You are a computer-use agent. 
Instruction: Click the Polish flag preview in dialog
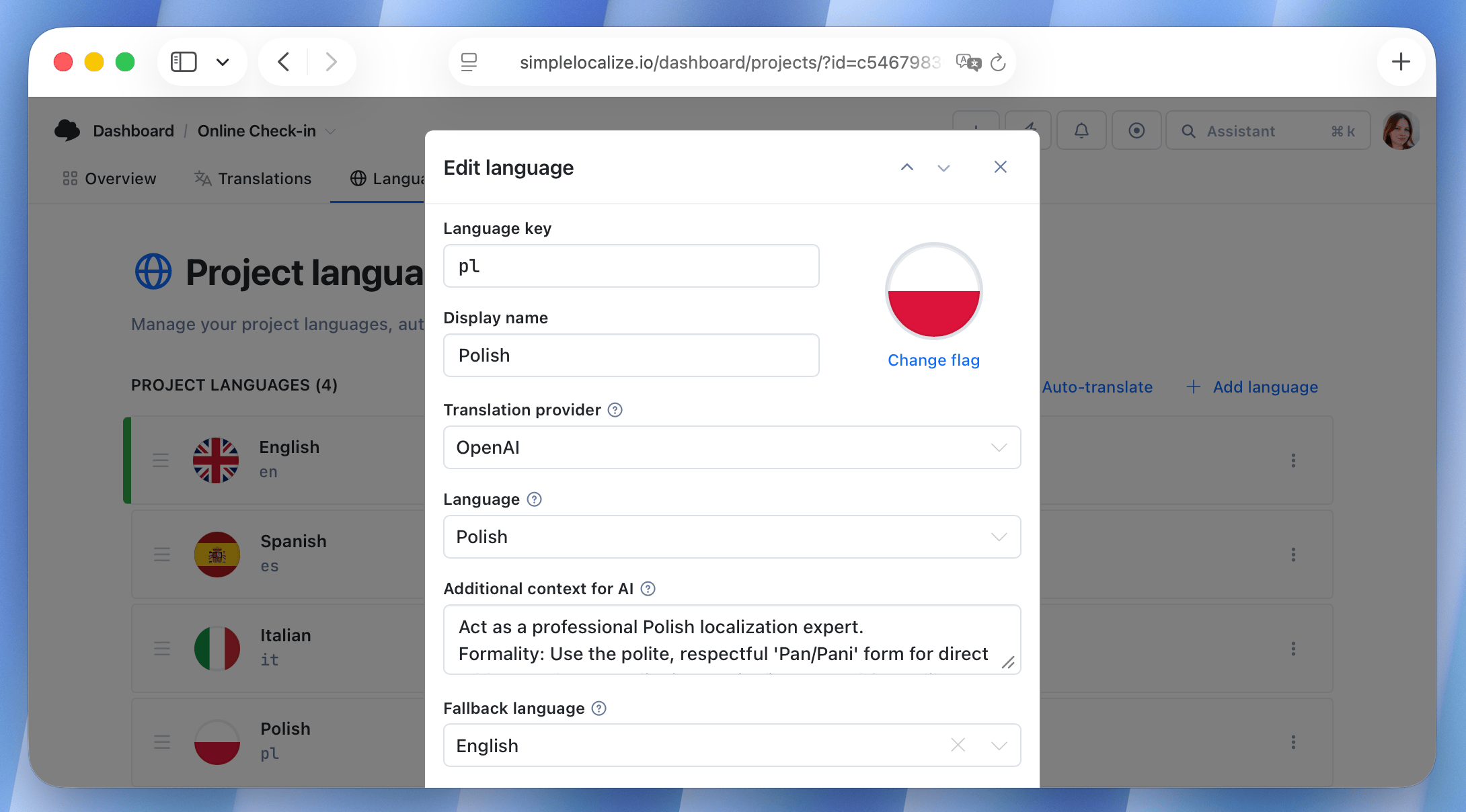click(933, 291)
